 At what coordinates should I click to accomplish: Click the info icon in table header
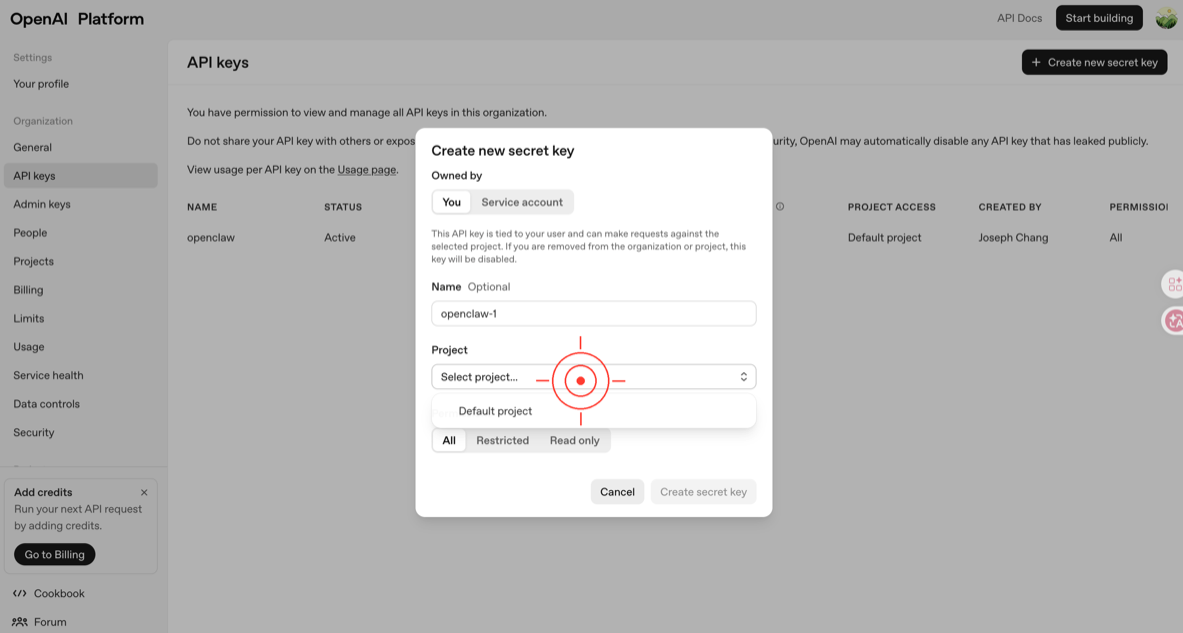(x=780, y=207)
